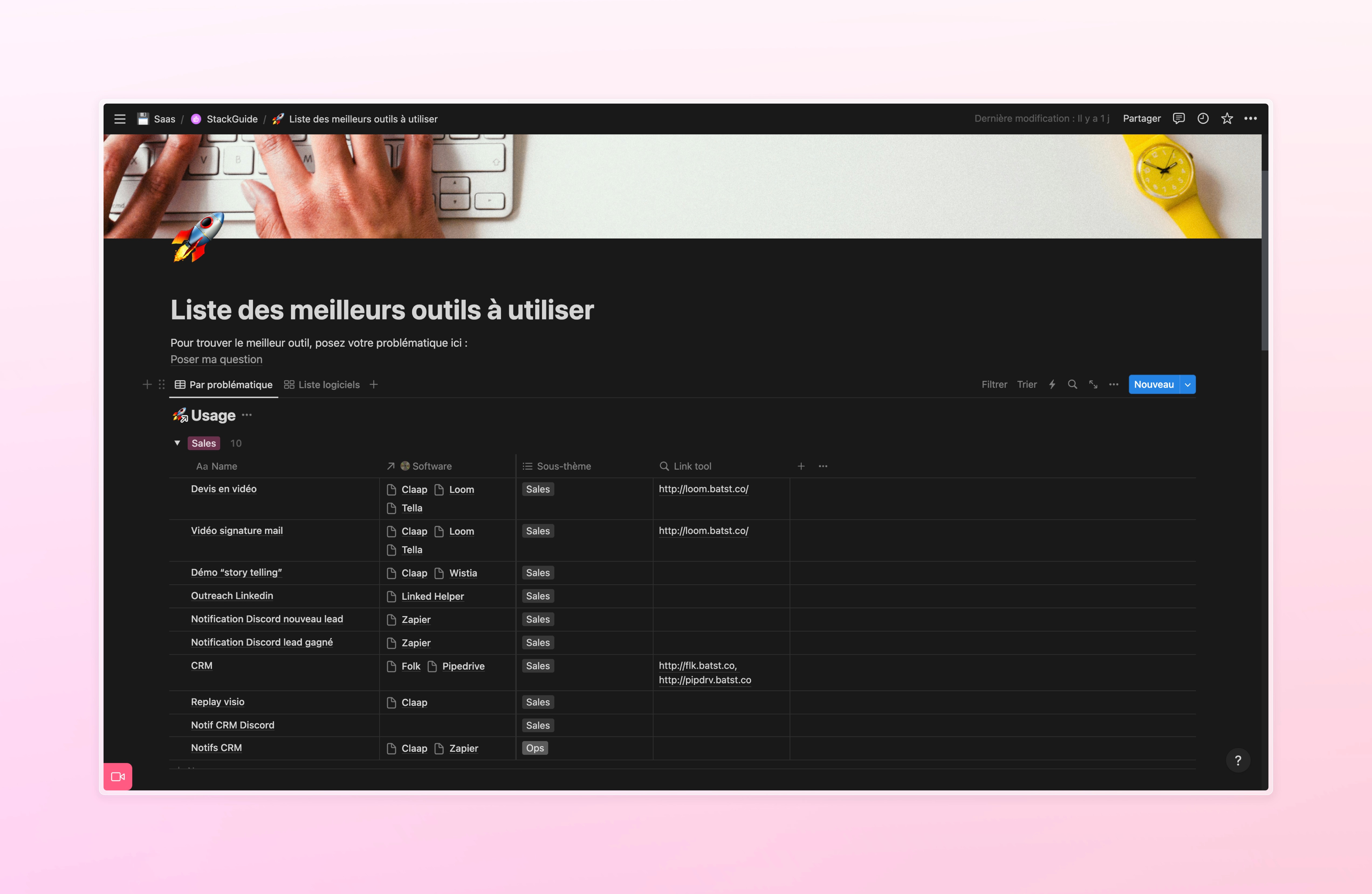Open Wistia software page

point(455,573)
